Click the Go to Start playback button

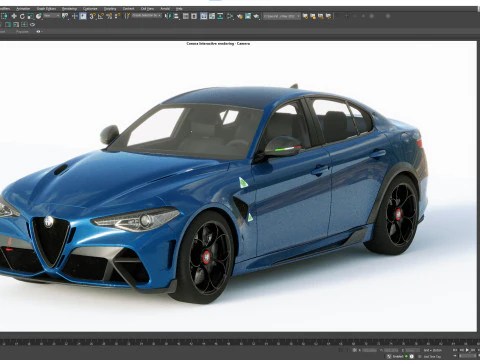pos(455,350)
